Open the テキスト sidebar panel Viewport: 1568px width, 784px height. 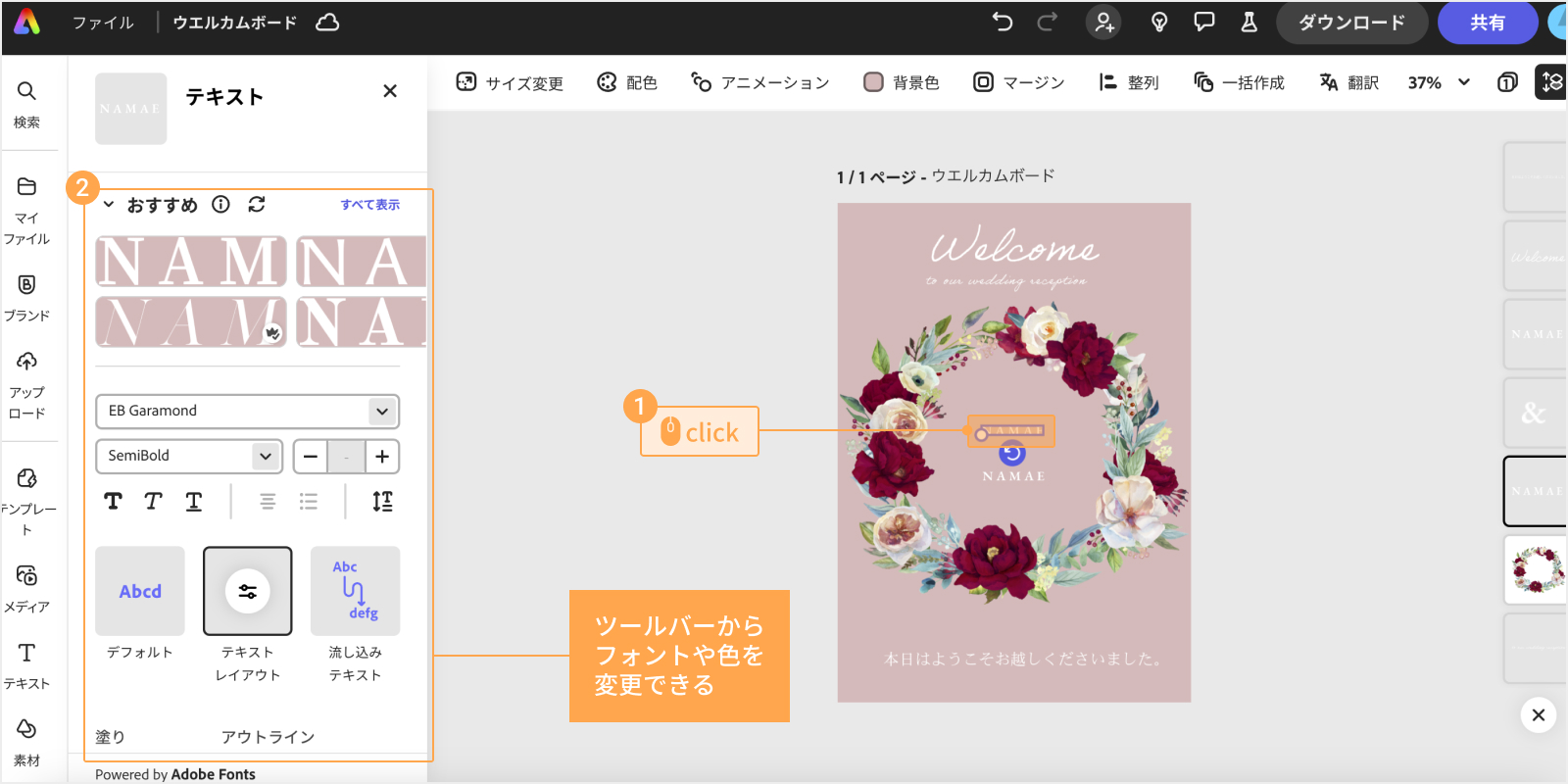coord(26,665)
